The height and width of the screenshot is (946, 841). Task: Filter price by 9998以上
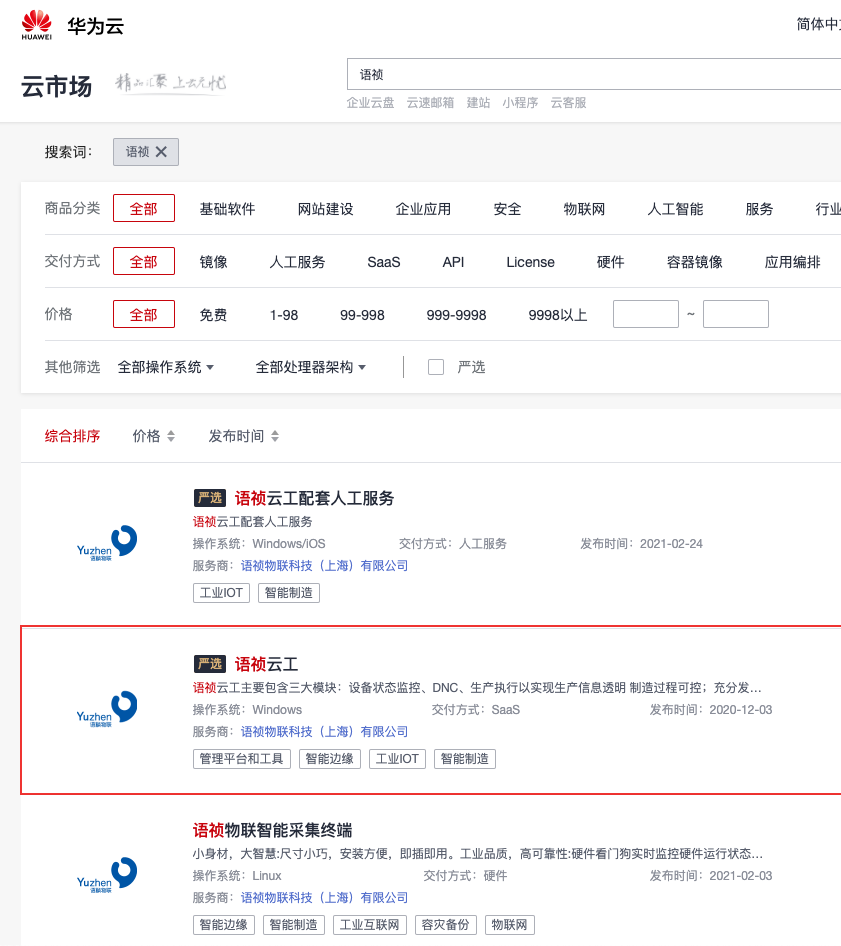click(558, 315)
